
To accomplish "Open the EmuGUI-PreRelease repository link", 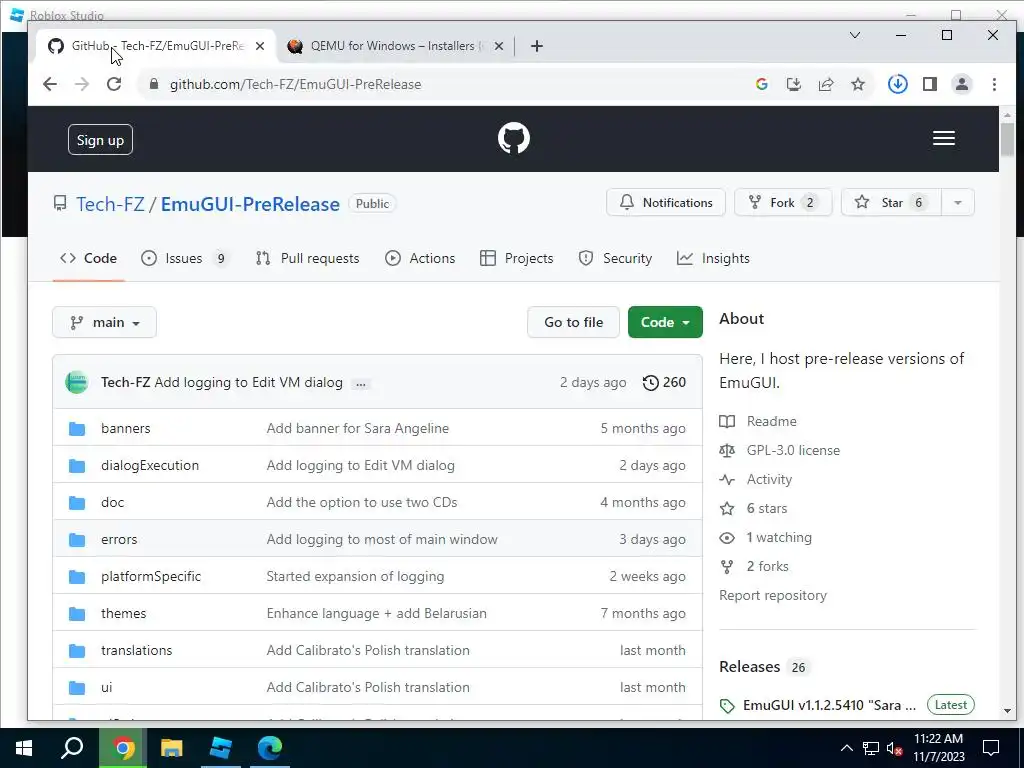I will [x=250, y=204].
